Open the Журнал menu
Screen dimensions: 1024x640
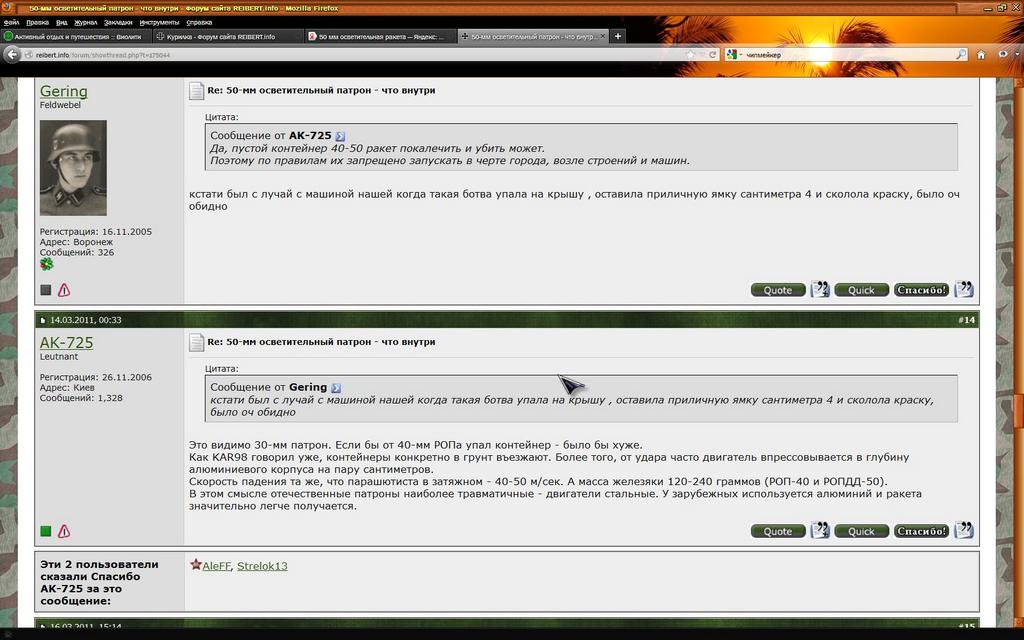[86, 22]
